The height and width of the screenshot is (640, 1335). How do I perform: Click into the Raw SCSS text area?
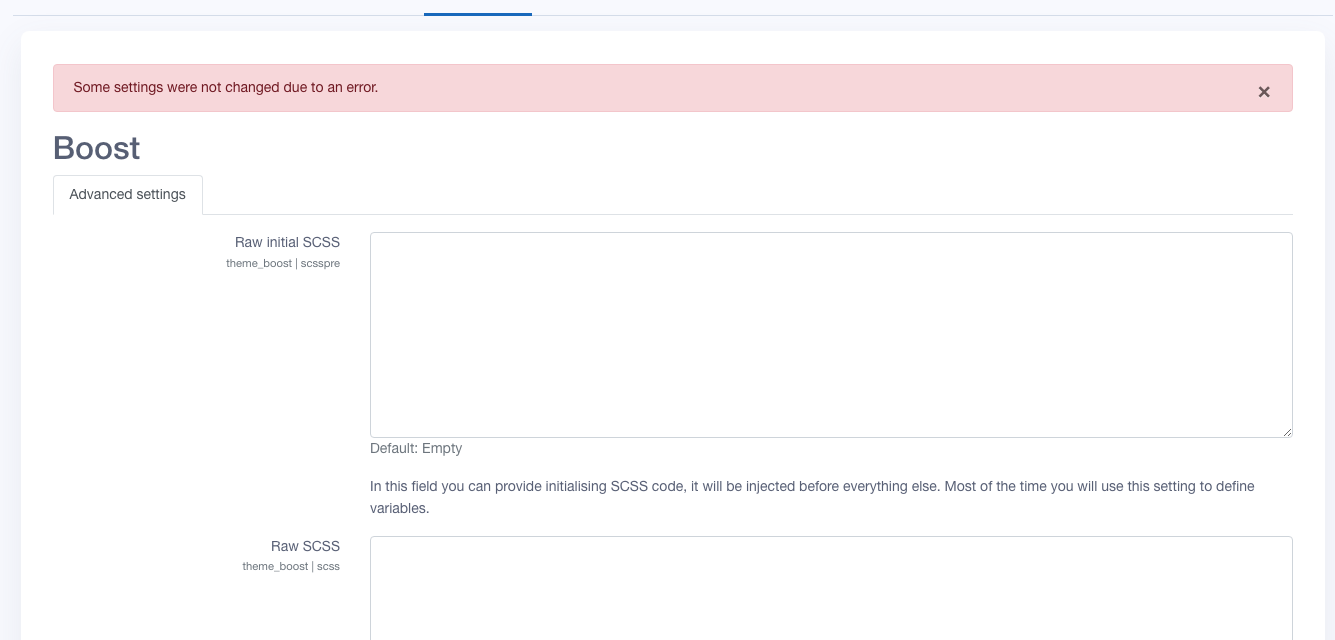click(831, 588)
